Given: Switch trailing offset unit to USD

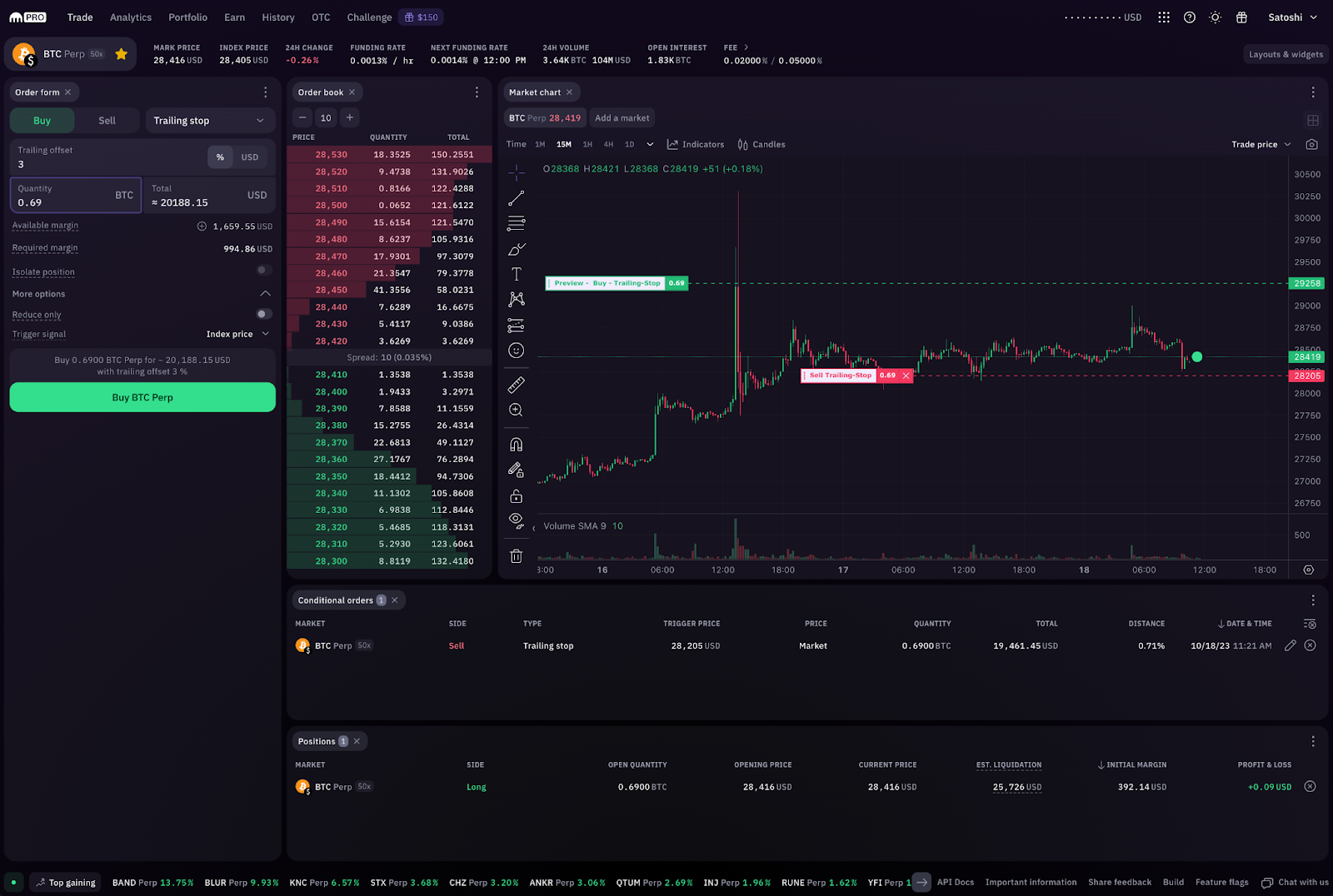Looking at the screenshot, I should click(250, 157).
